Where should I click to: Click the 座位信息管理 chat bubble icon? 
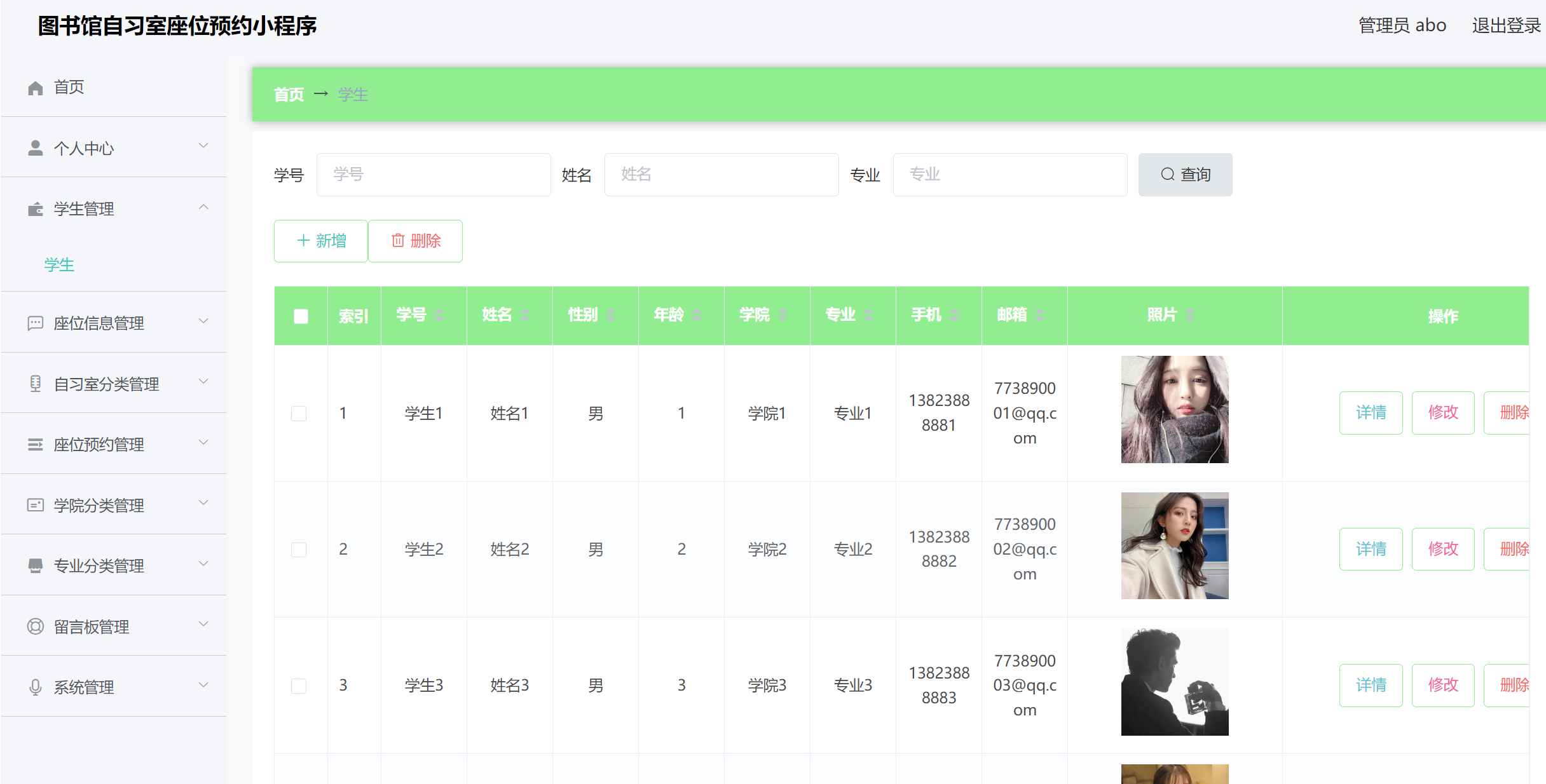coord(36,323)
